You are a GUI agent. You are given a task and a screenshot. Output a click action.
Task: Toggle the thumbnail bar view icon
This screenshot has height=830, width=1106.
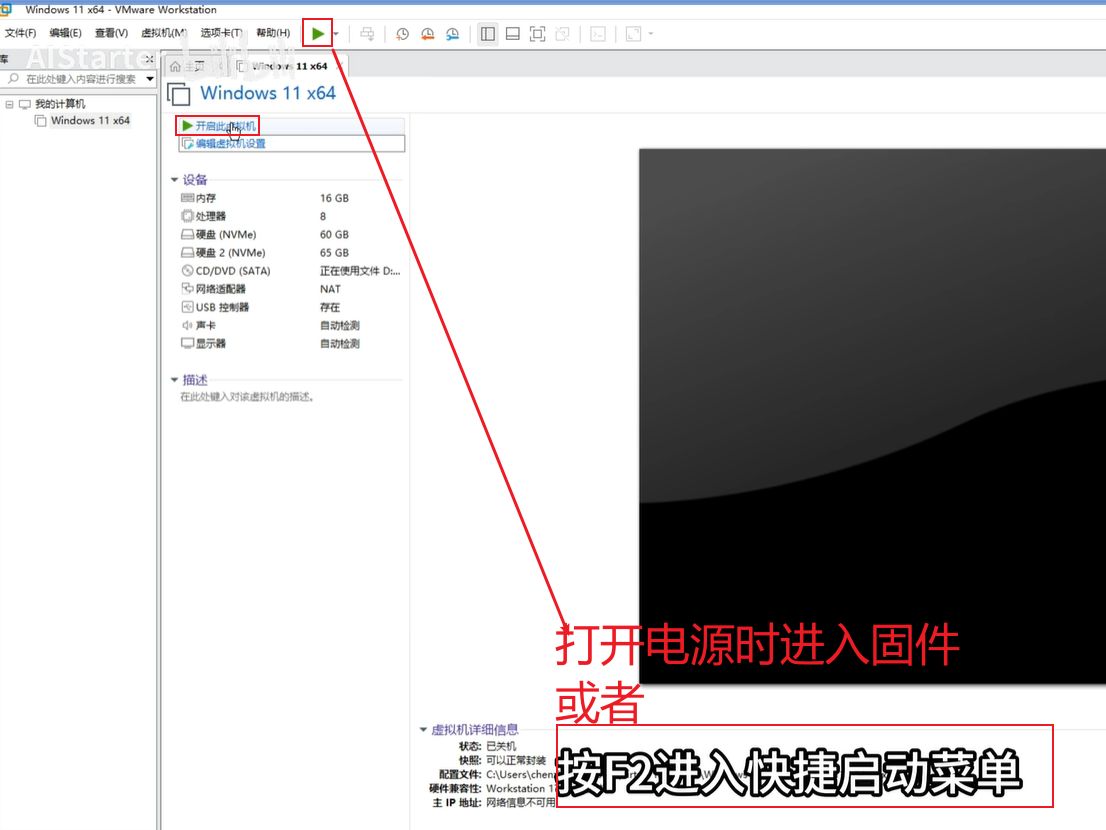512,34
